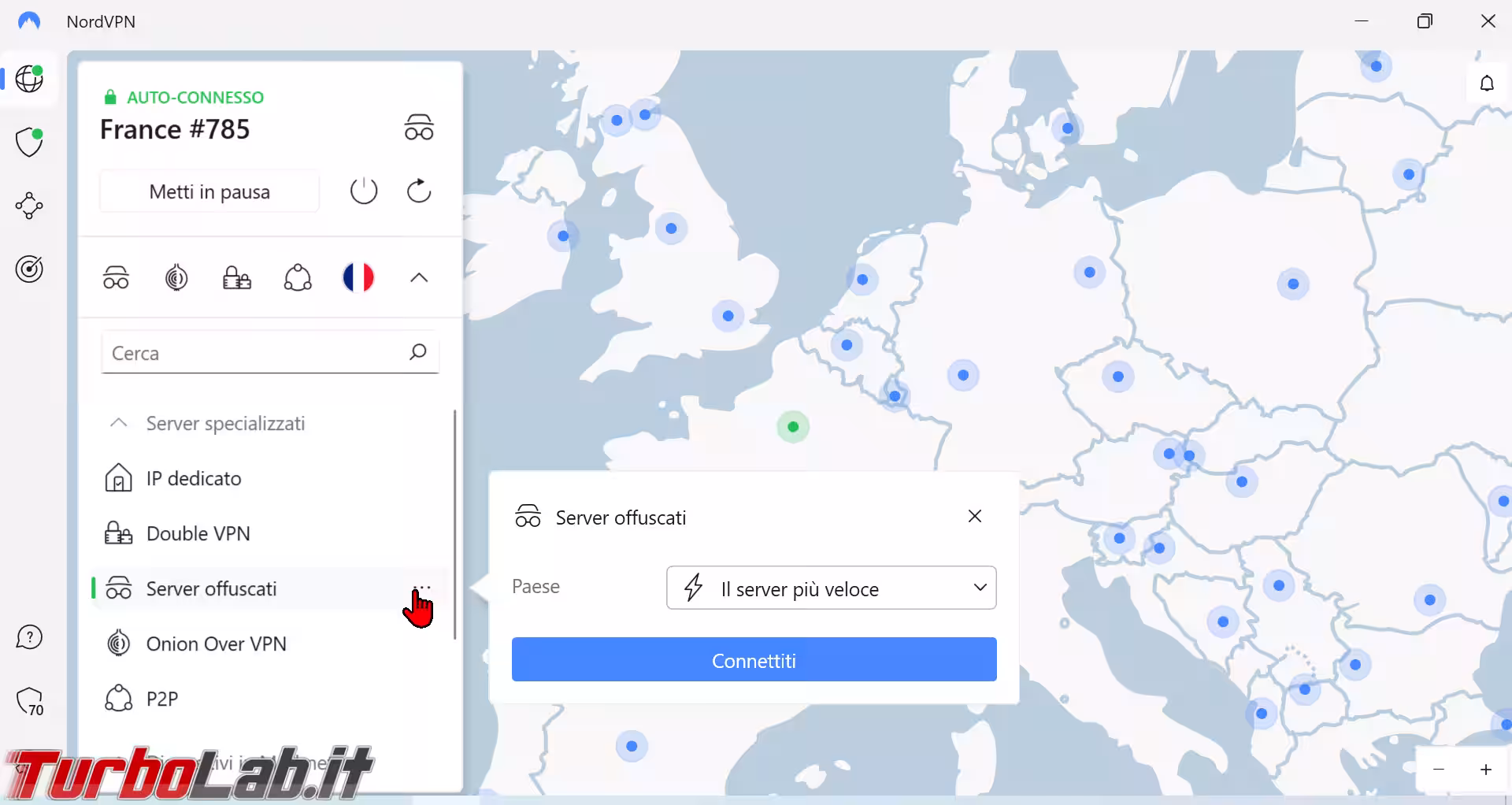
Task: Zoom in the map with plus button
Action: (x=1486, y=770)
